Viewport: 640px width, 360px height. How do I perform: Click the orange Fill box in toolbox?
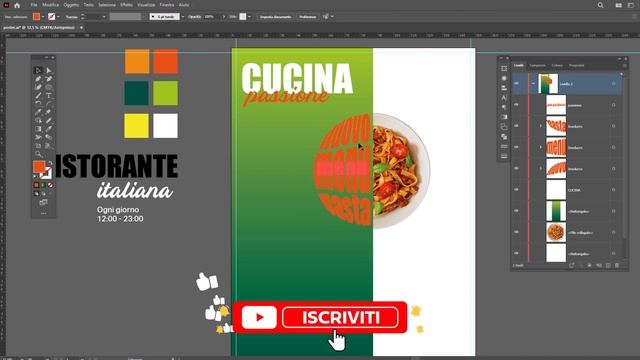39,167
